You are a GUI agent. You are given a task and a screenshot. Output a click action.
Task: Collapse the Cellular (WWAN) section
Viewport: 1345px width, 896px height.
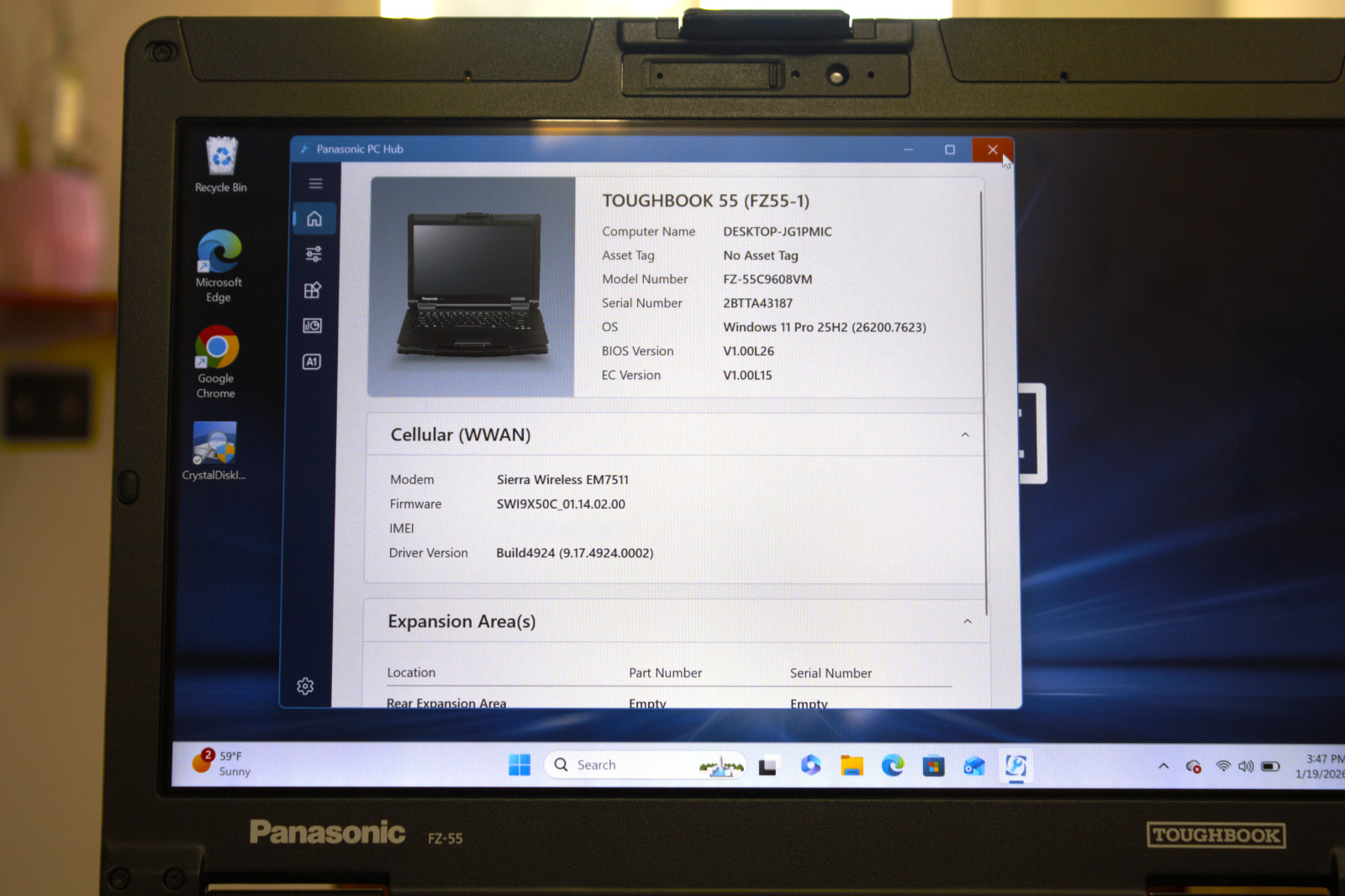tap(965, 435)
